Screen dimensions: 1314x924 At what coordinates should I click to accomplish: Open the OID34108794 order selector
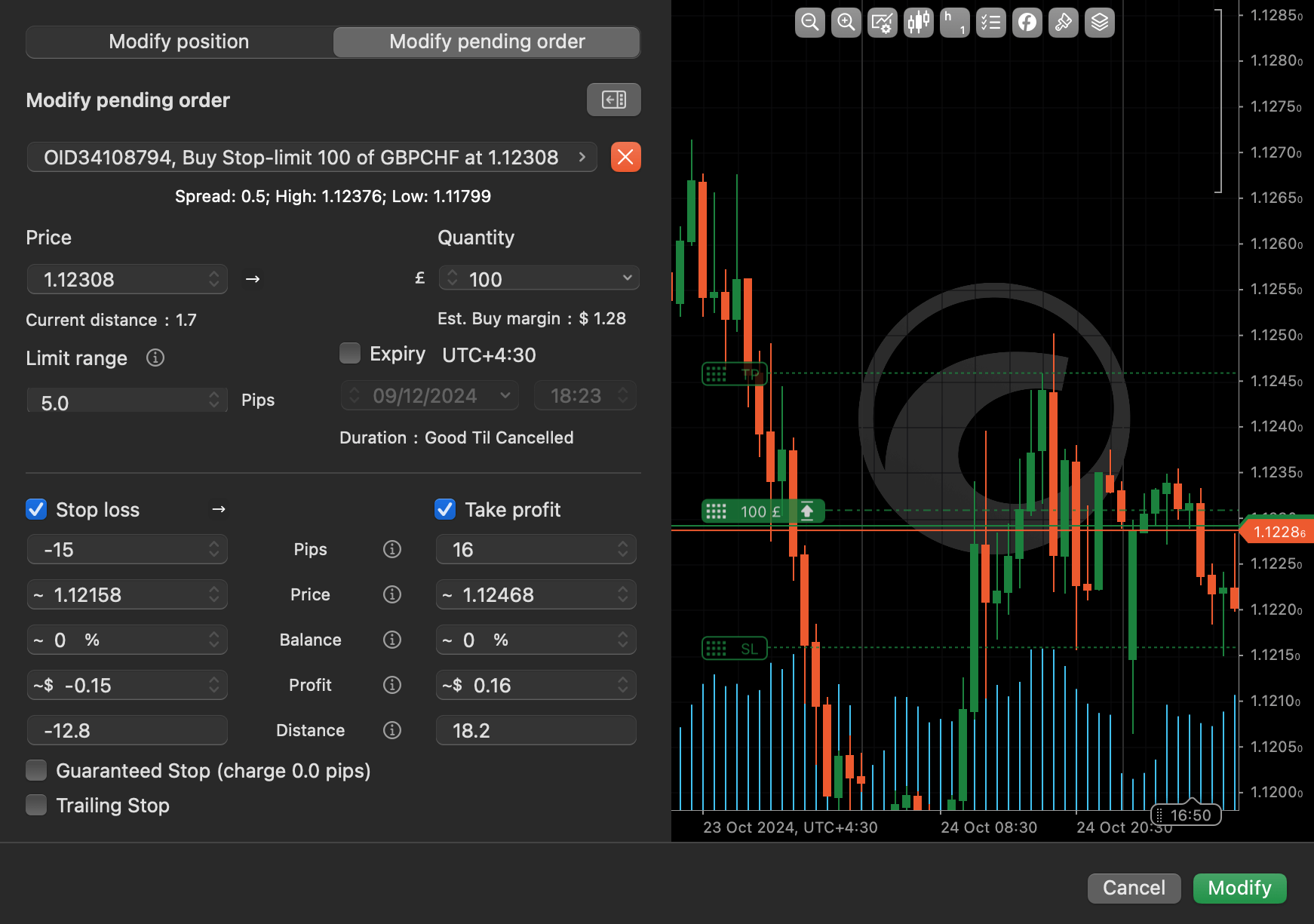(x=312, y=158)
